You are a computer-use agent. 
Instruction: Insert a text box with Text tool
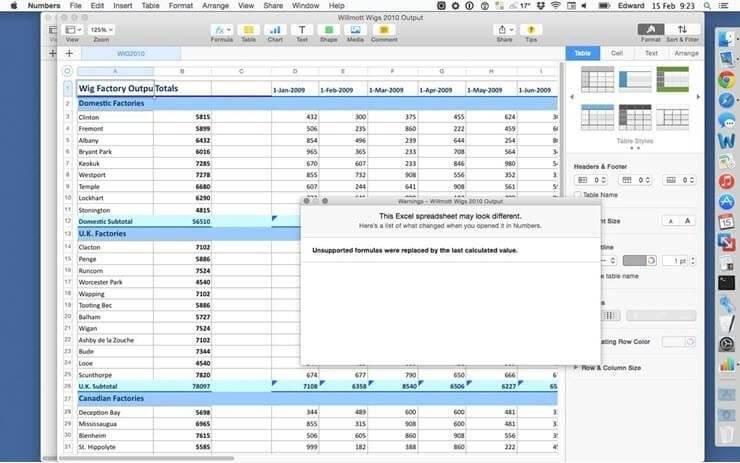coord(302,31)
